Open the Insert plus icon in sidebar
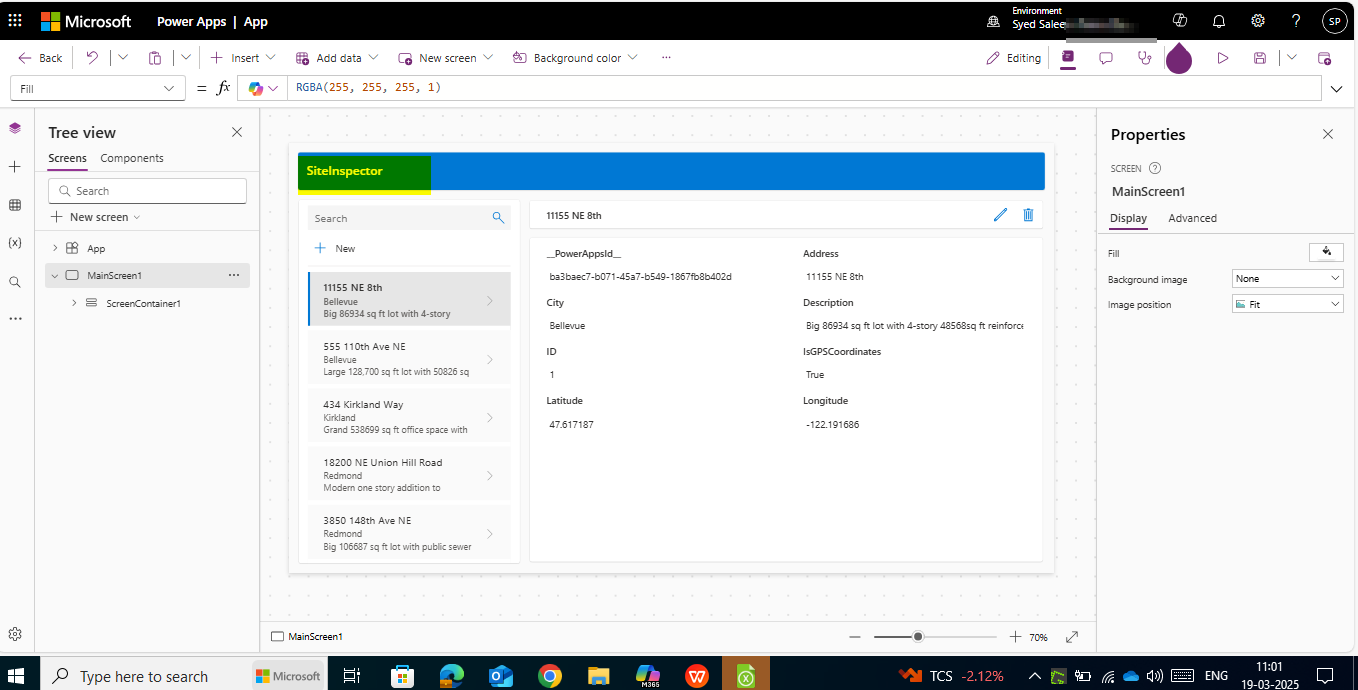 tap(15, 167)
